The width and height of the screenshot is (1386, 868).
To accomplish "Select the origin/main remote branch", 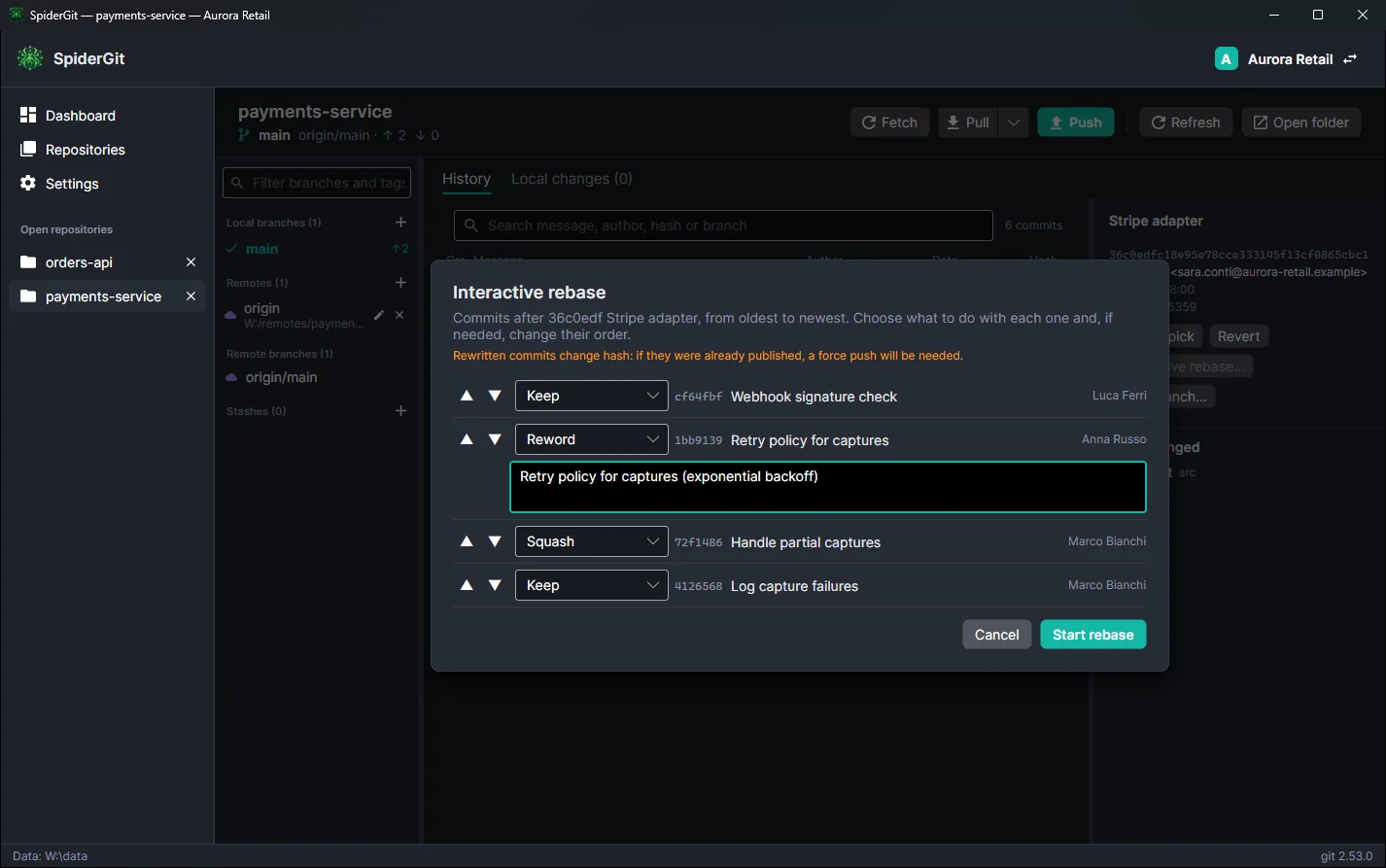I will pyautogui.click(x=317, y=377).
